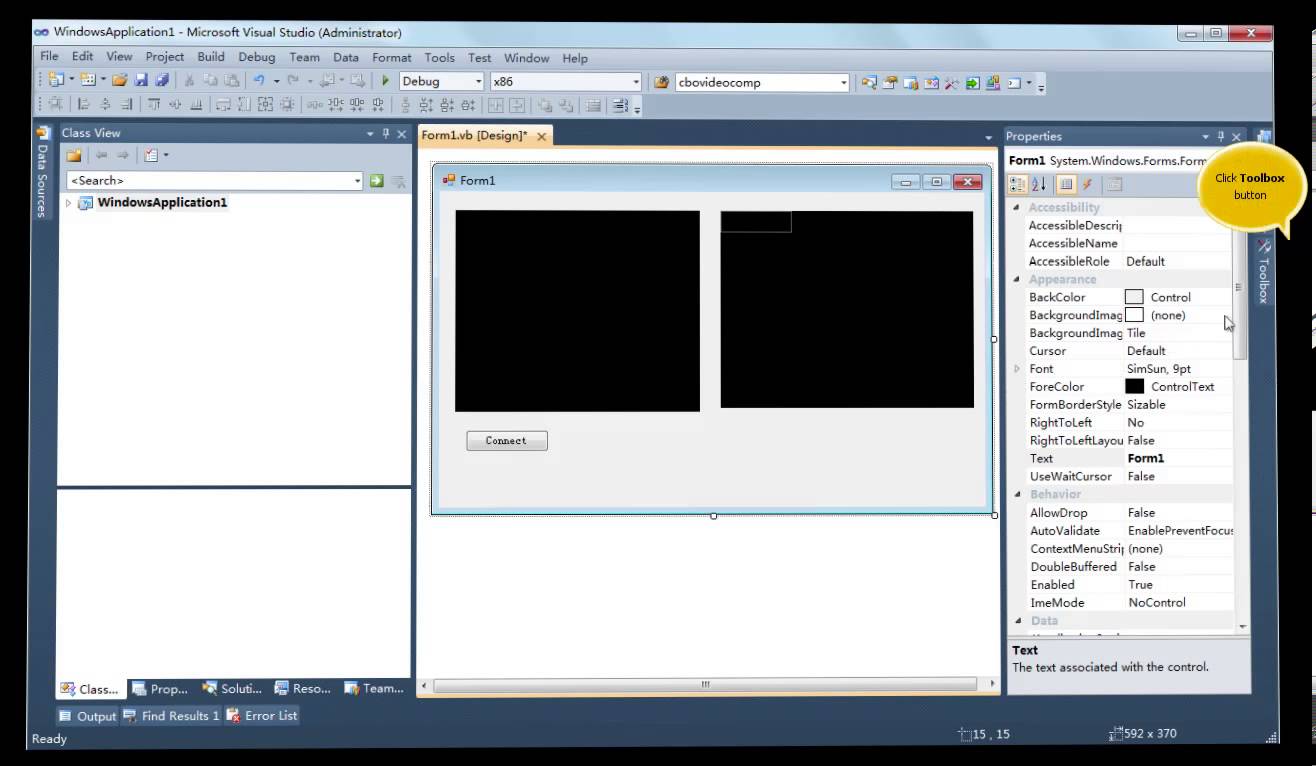This screenshot has height=766, width=1316.
Task: Click the Add New Item toolbar icon
Action: pyautogui.click(x=88, y=81)
